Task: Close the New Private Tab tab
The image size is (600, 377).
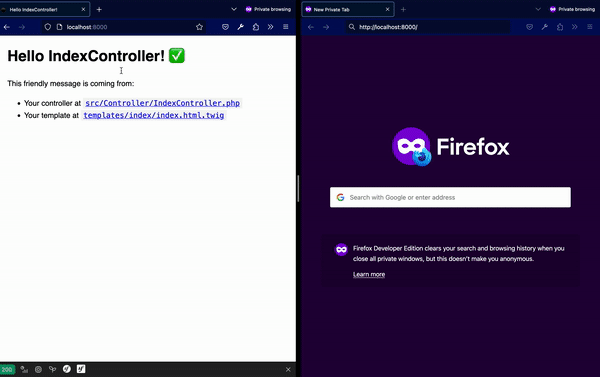Action: pos(387,10)
